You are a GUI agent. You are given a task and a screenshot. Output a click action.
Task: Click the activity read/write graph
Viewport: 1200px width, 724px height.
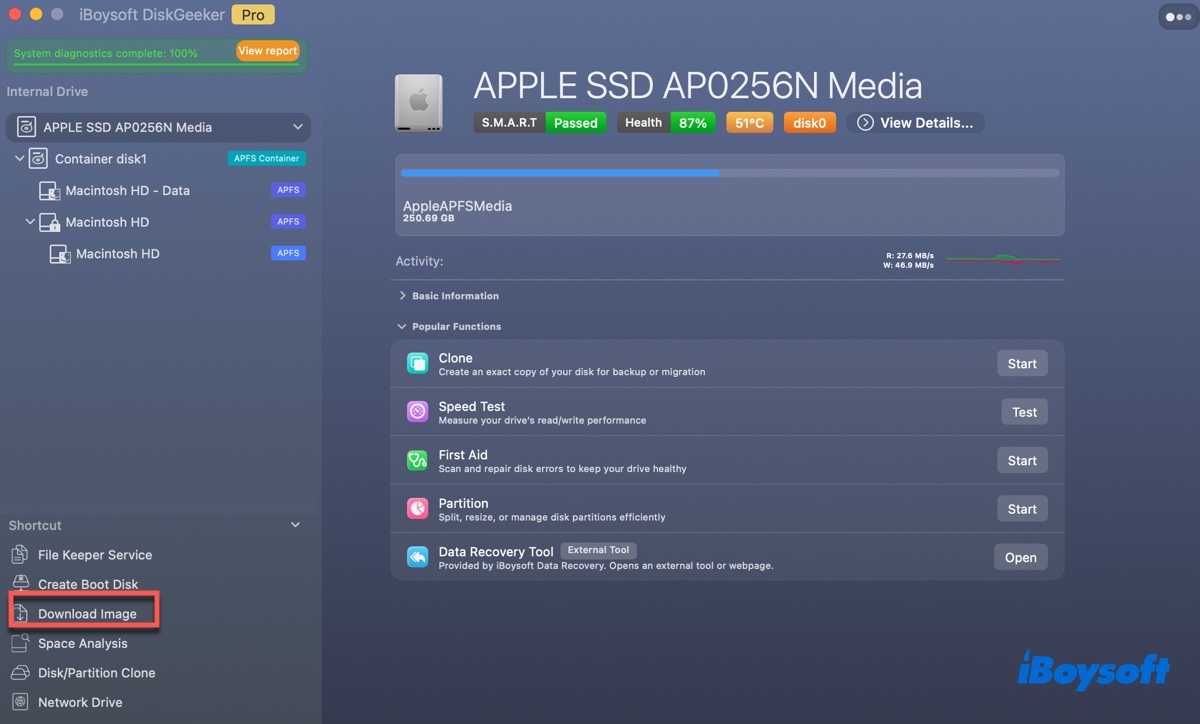coord(1002,260)
